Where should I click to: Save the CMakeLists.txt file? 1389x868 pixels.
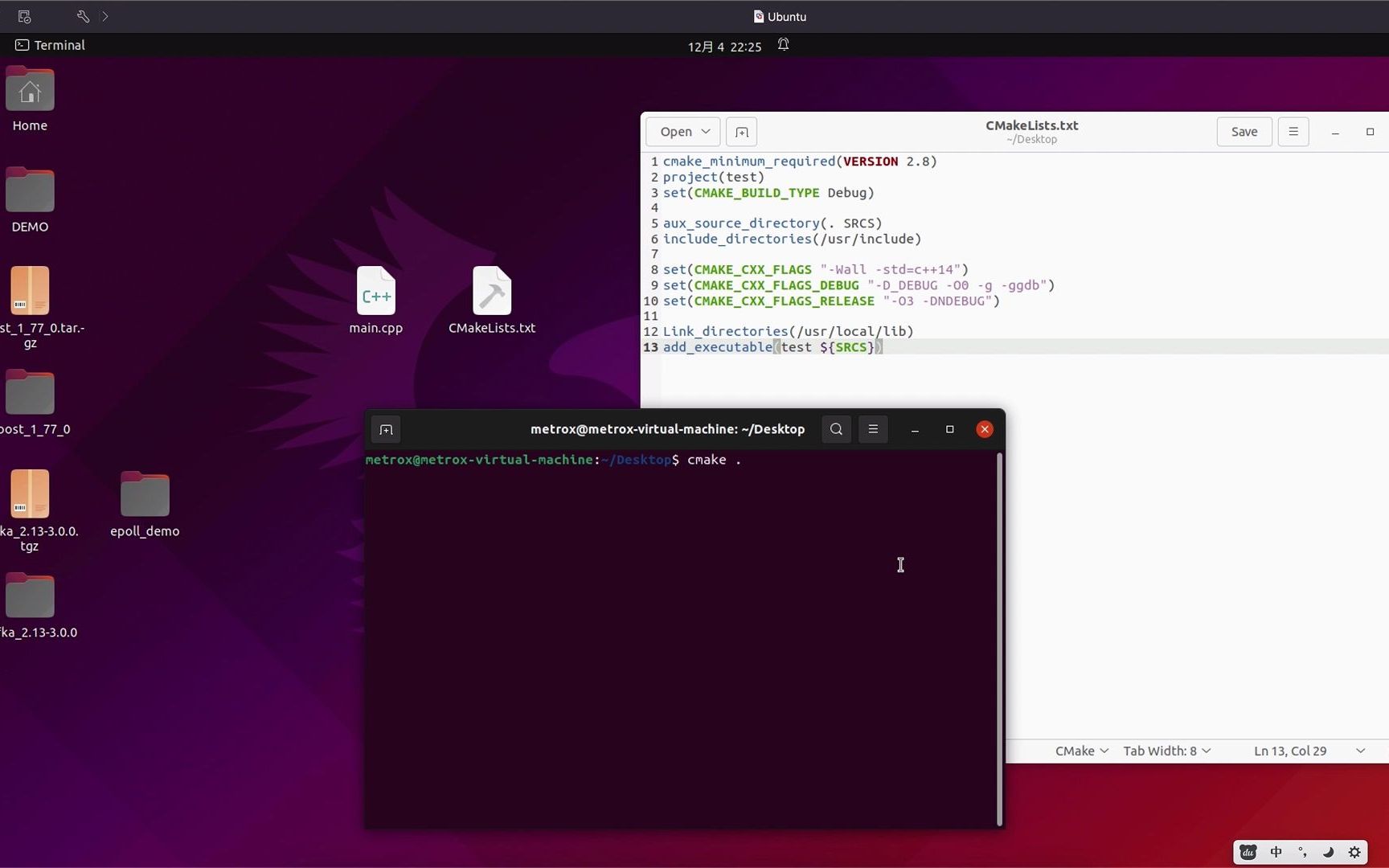click(1244, 132)
